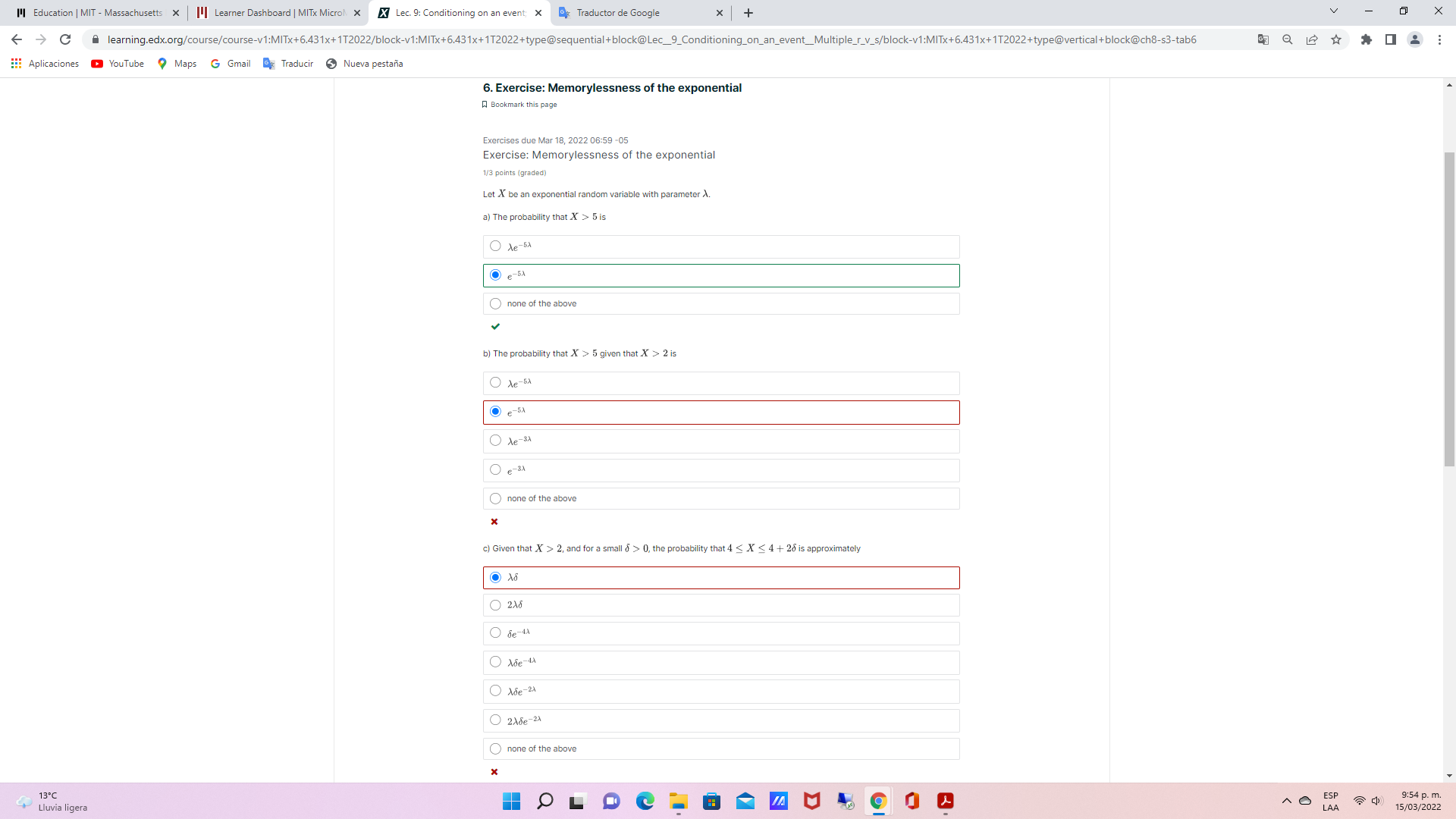1456x819 pixels.
Task: Choose answer 2λδ for part c
Action: click(x=495, y=605)
